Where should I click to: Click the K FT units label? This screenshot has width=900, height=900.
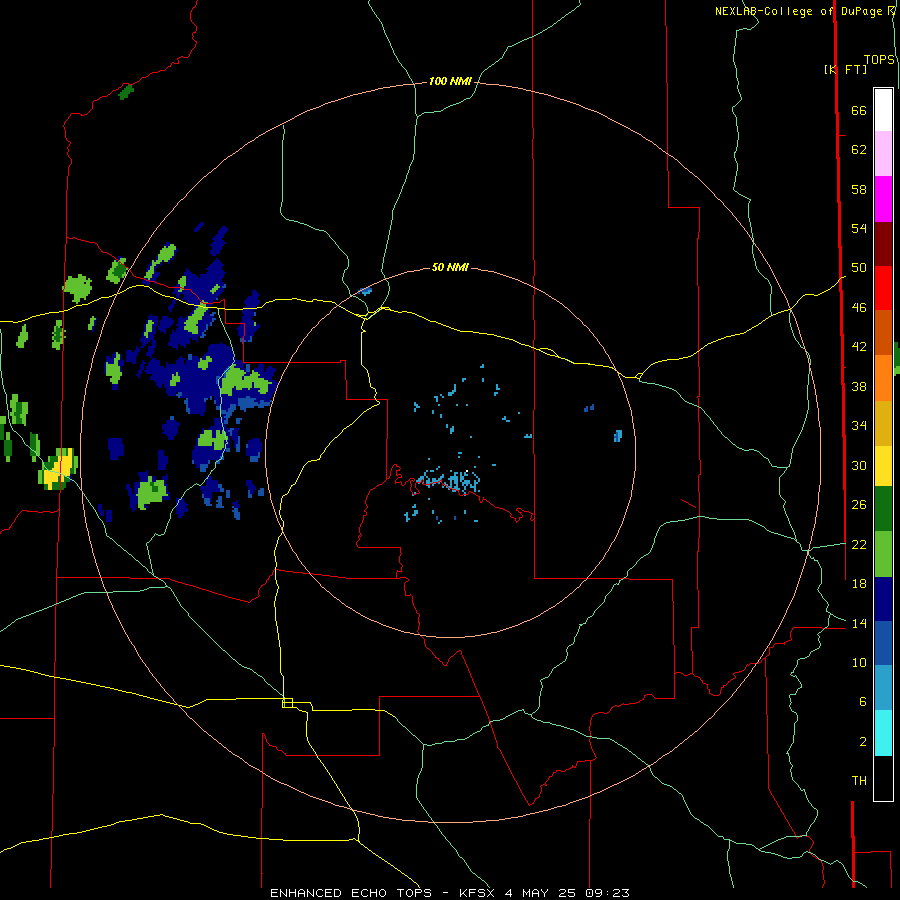(845, 69)
